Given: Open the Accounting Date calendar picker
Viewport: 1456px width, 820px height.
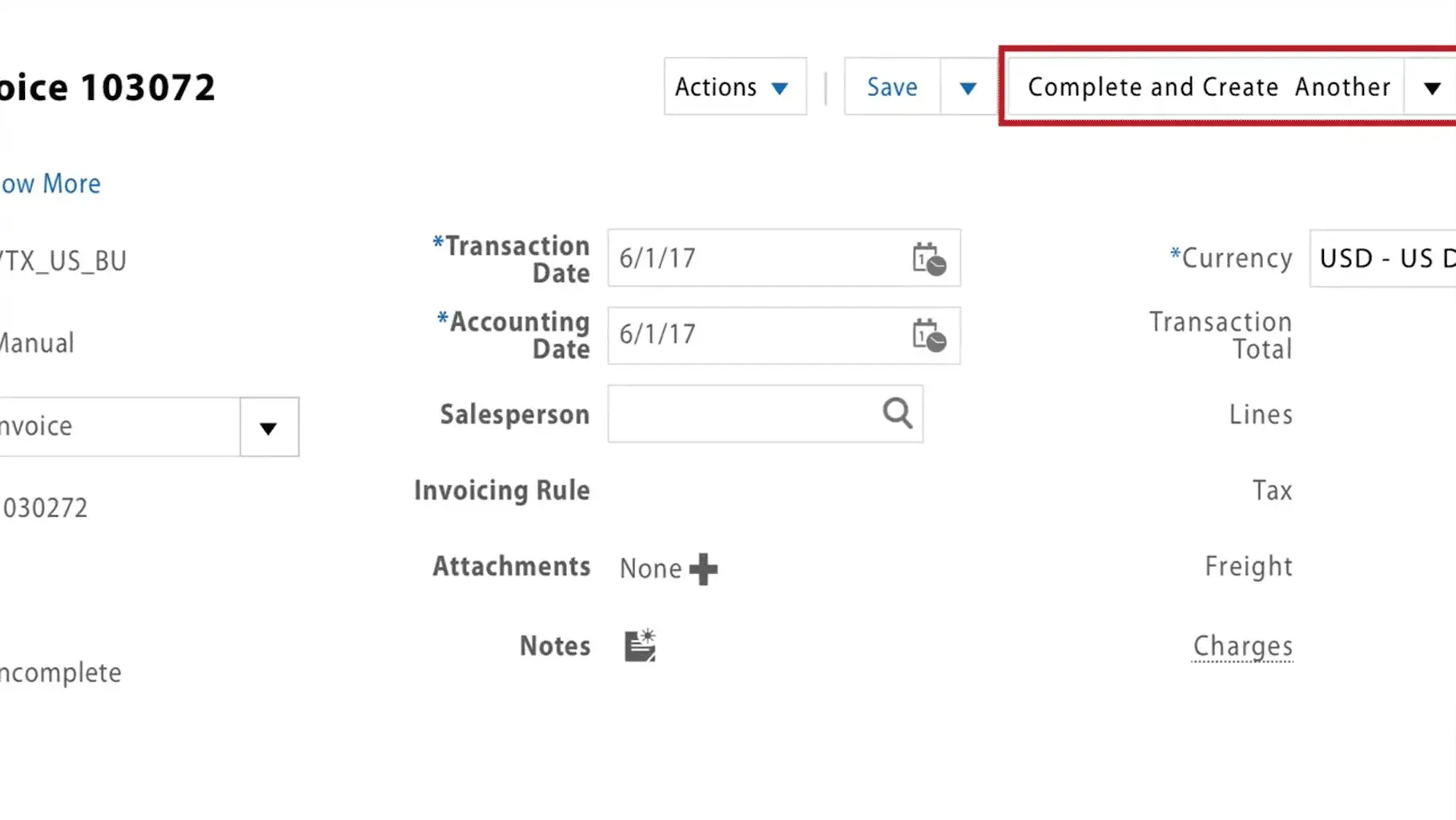Looking at the screenshot, I should coord(929,335).
